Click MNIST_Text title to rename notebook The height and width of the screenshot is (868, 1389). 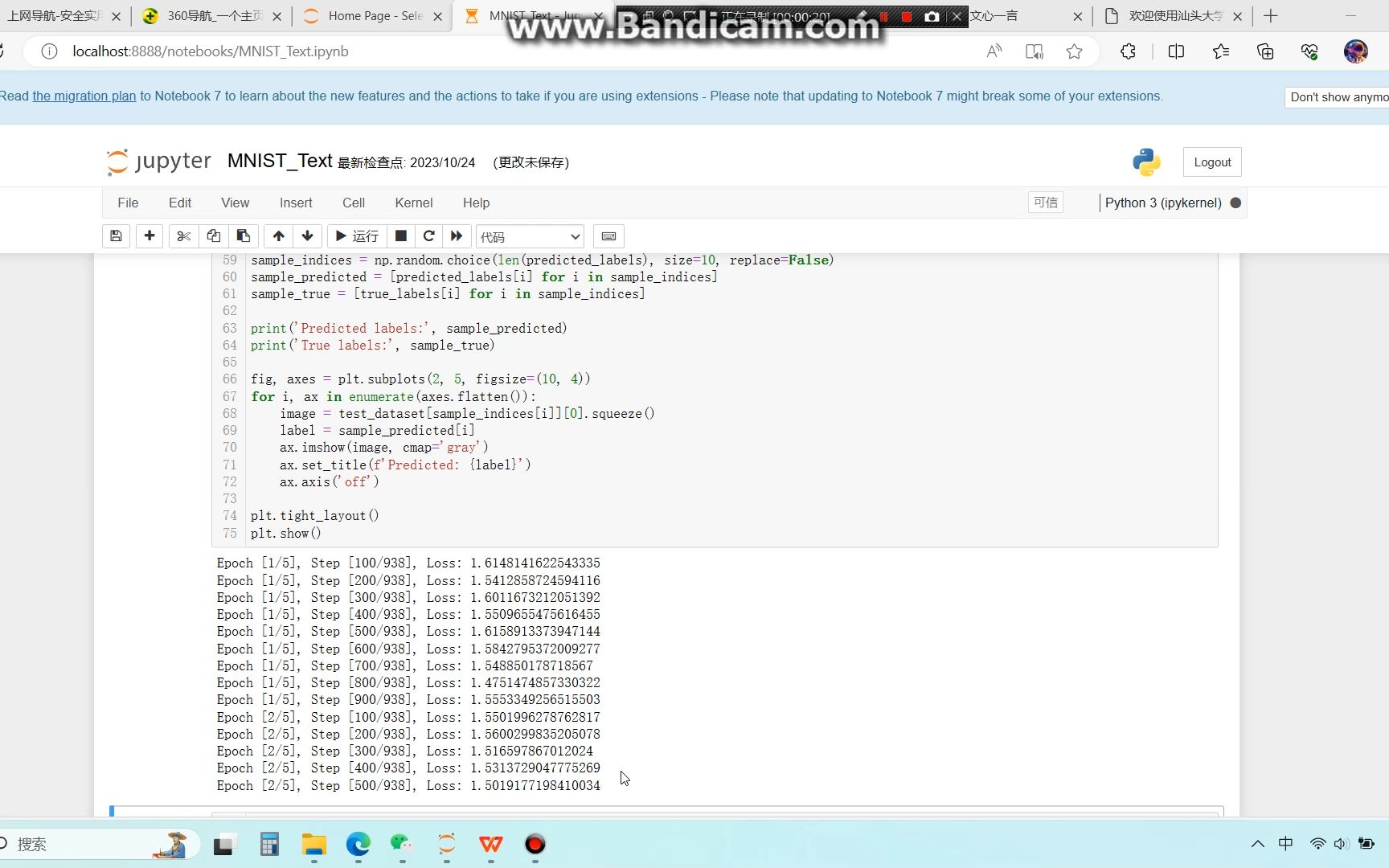point(279,161)
